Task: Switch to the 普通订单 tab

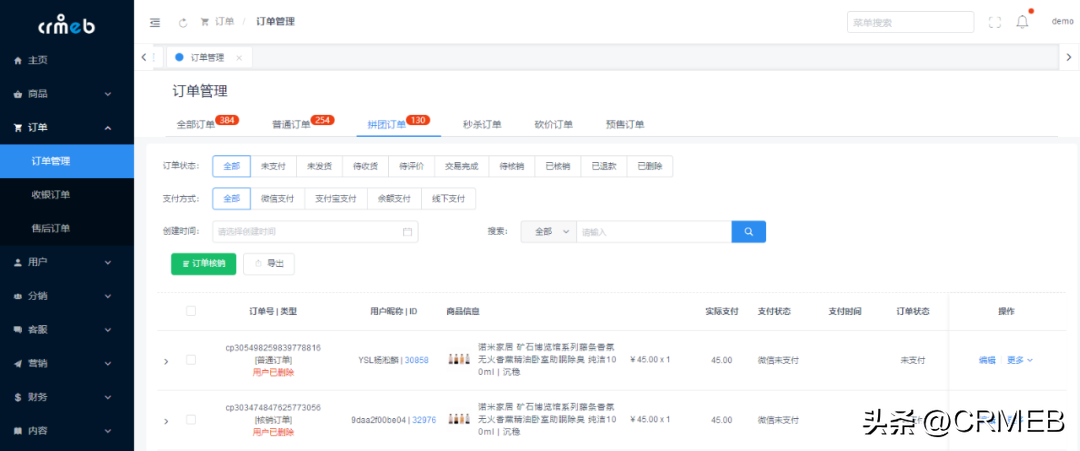Action: pyautogui.click(x=291, y=125)
